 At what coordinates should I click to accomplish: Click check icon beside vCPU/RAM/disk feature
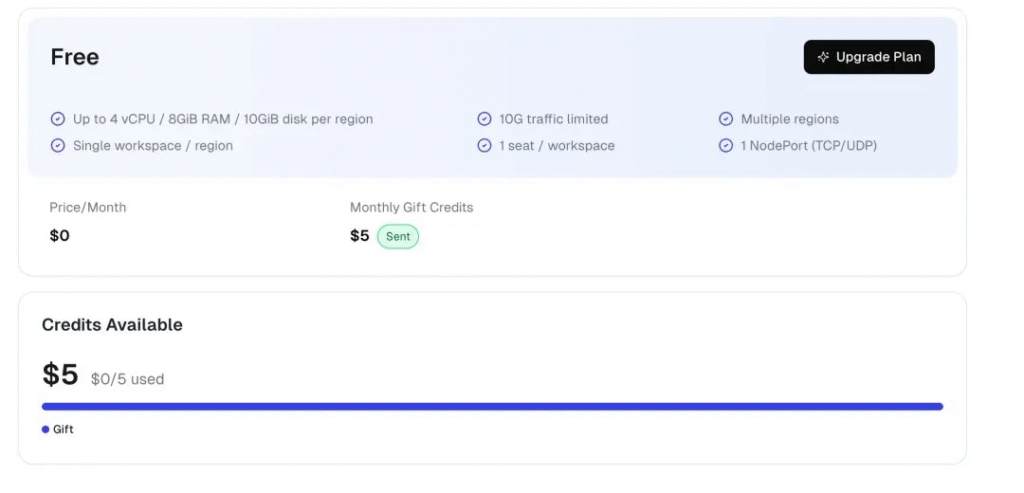tap(58, 119)
